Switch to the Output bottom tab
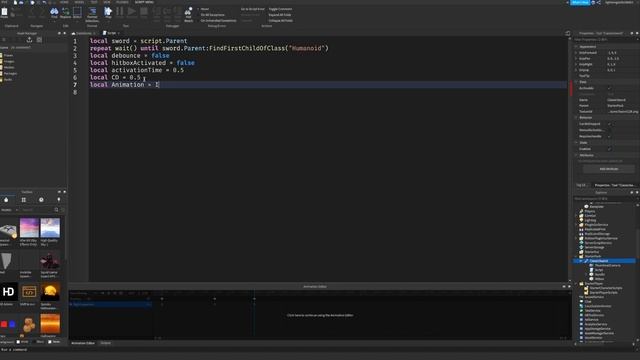 [x=105, y=343]
